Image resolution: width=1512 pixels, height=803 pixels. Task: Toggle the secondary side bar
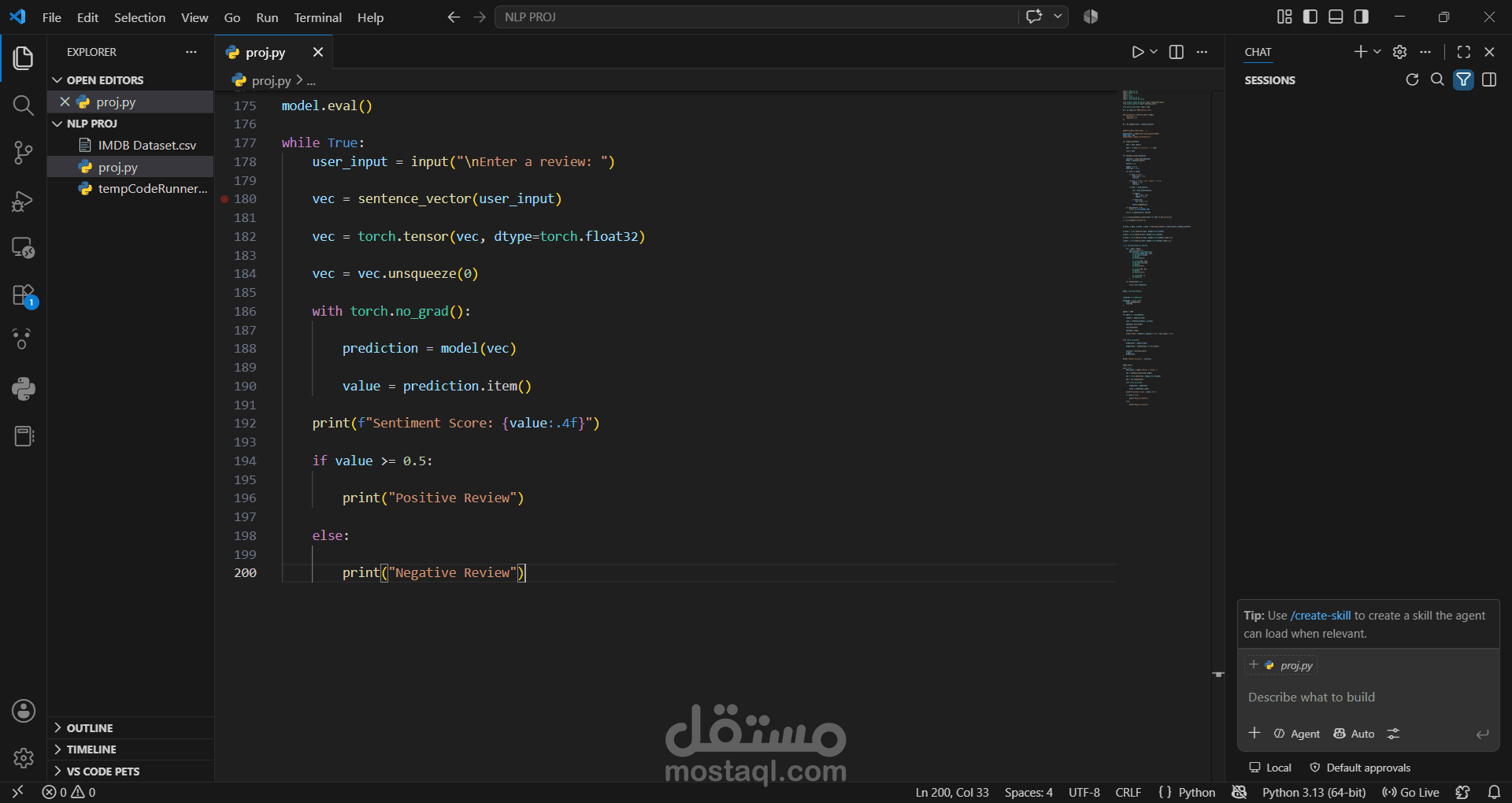(1361, 17)
